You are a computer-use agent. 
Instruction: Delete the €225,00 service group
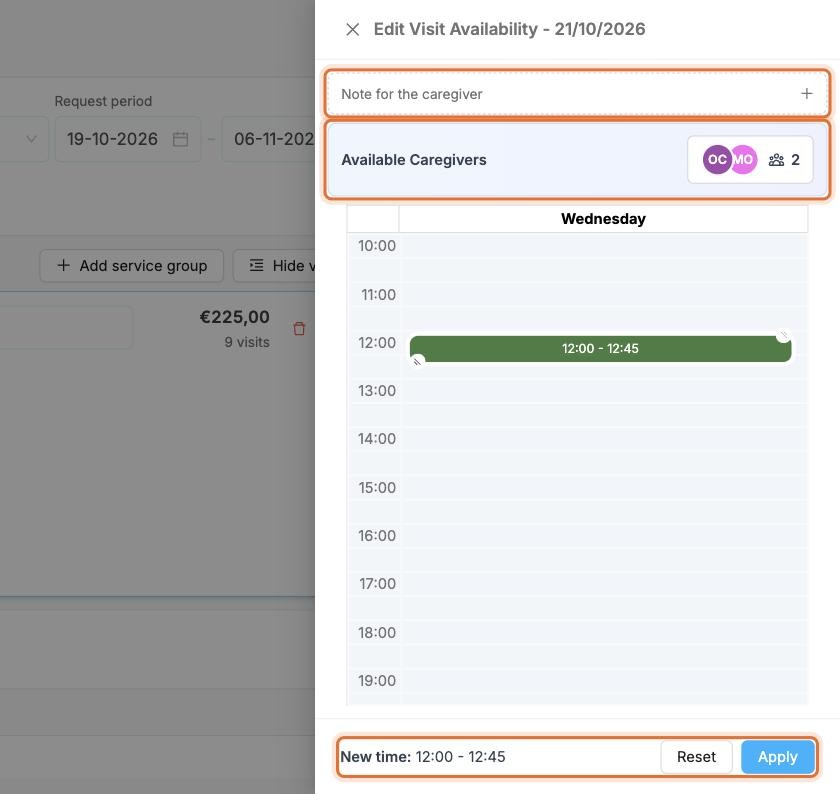299,328
